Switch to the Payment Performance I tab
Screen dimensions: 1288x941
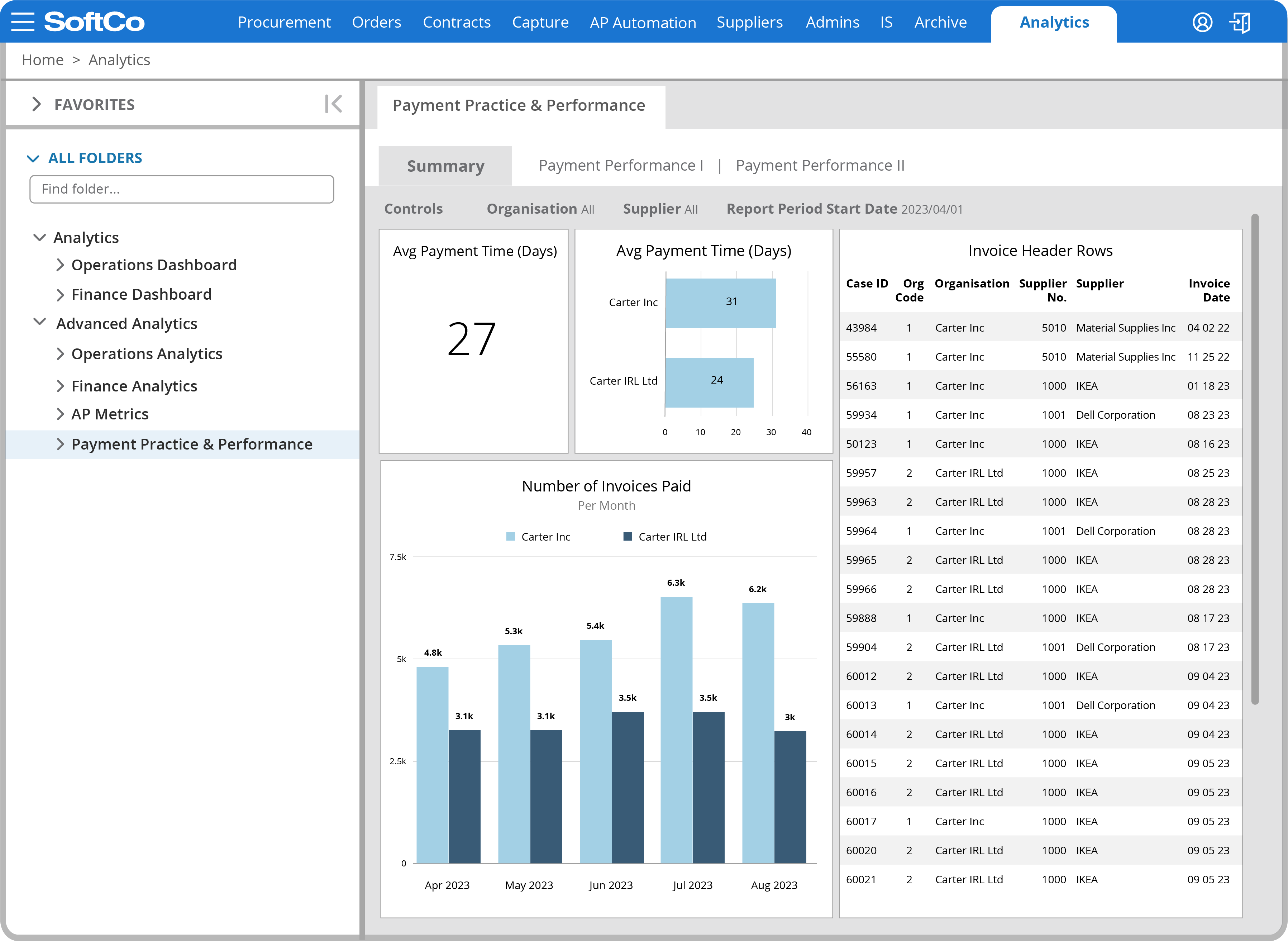[x=621, y=165]
